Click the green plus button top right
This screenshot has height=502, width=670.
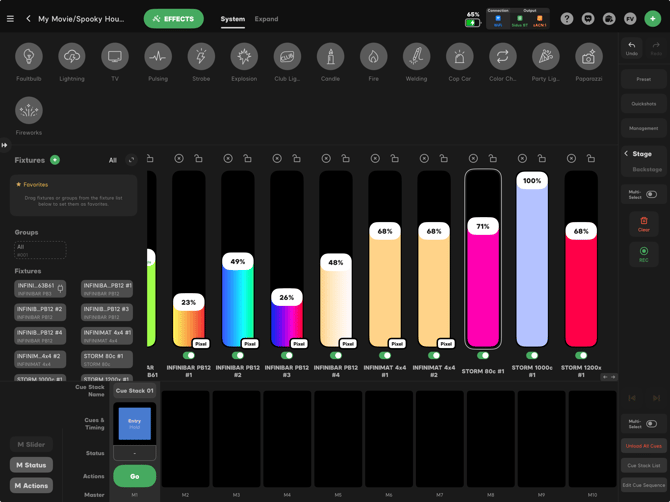click(652, 19)
